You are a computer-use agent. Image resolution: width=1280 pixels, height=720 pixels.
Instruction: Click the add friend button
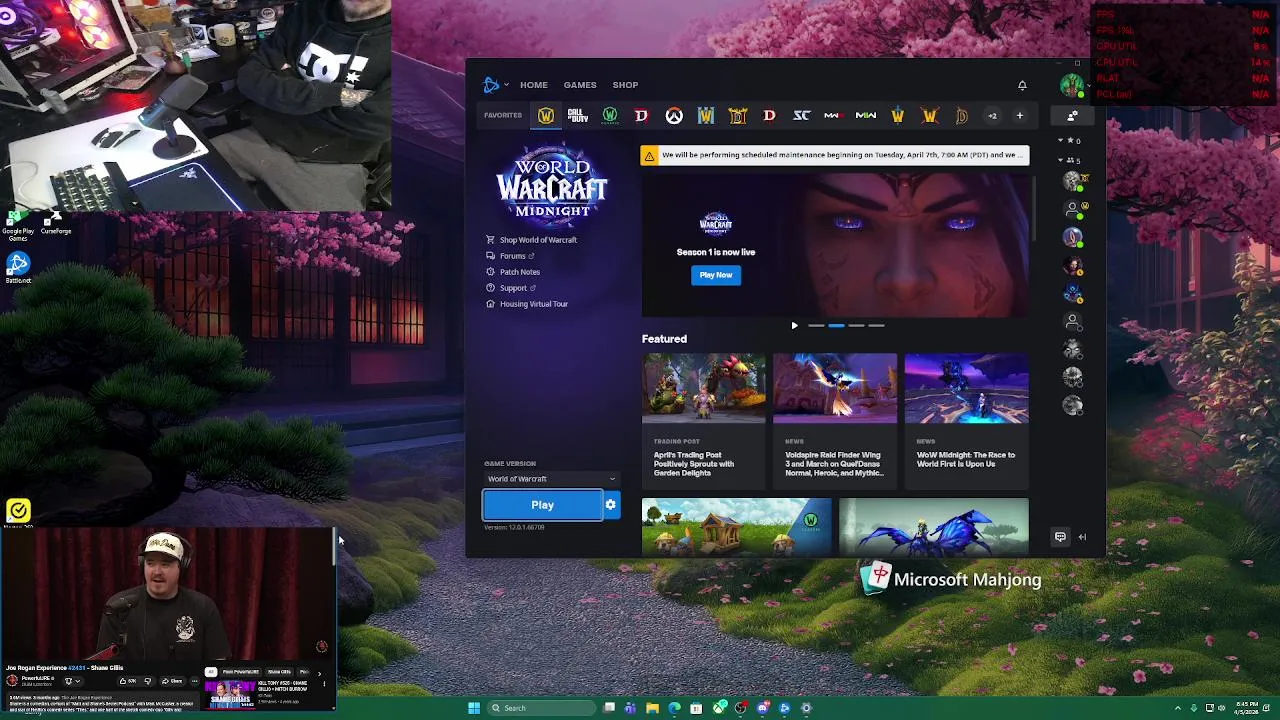[x=1072, y=116]
